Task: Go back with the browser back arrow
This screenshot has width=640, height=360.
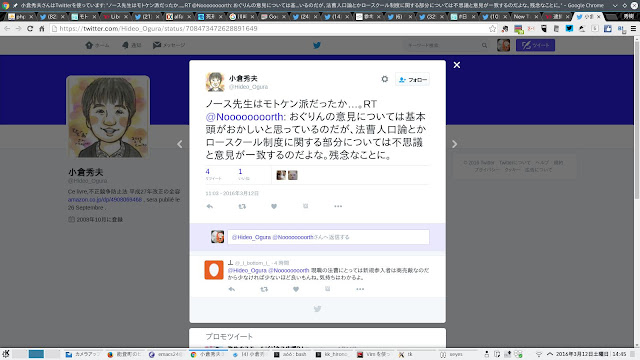Action: [7, 29]
